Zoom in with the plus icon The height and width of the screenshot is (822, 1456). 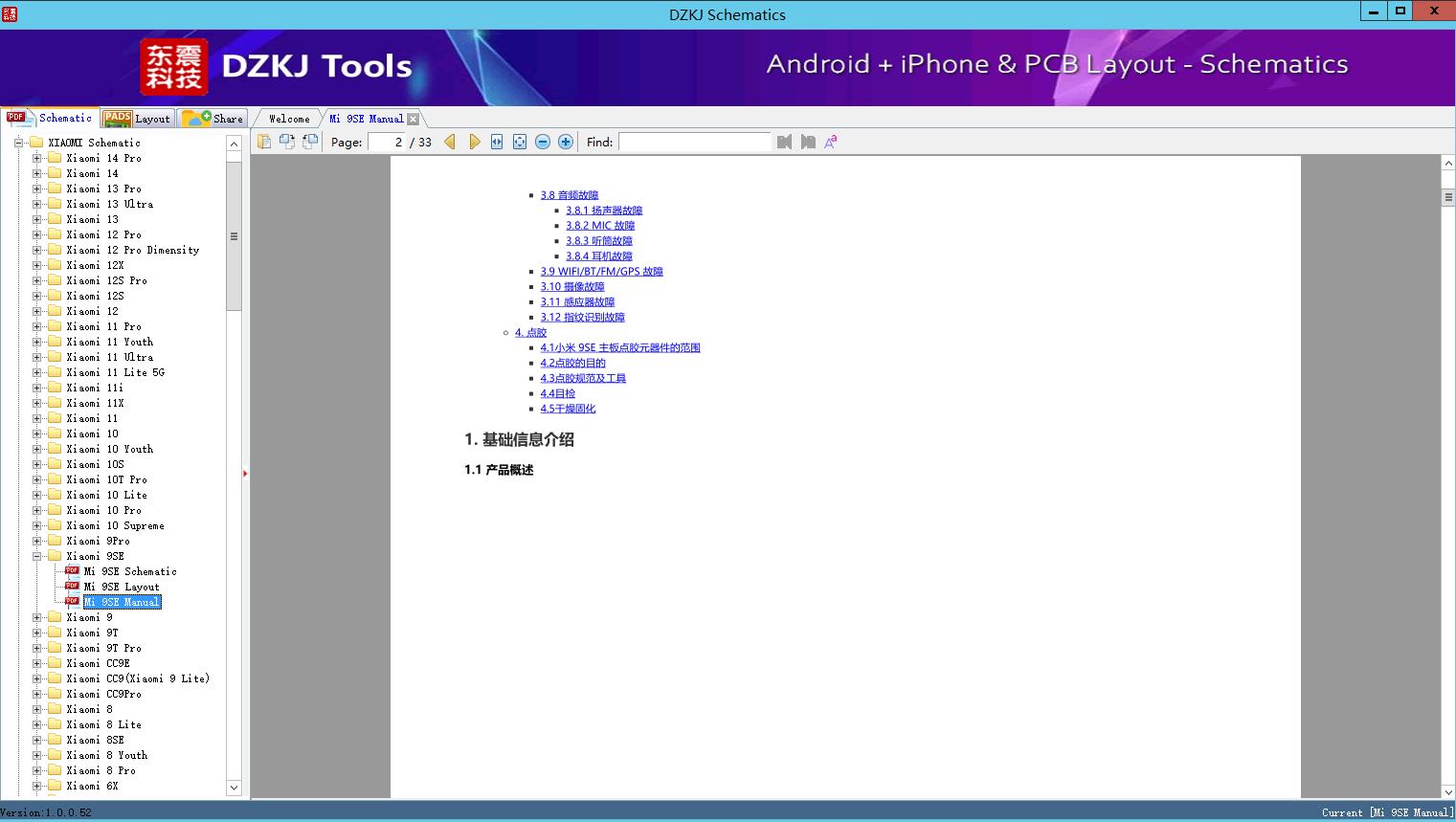[566, 142]
